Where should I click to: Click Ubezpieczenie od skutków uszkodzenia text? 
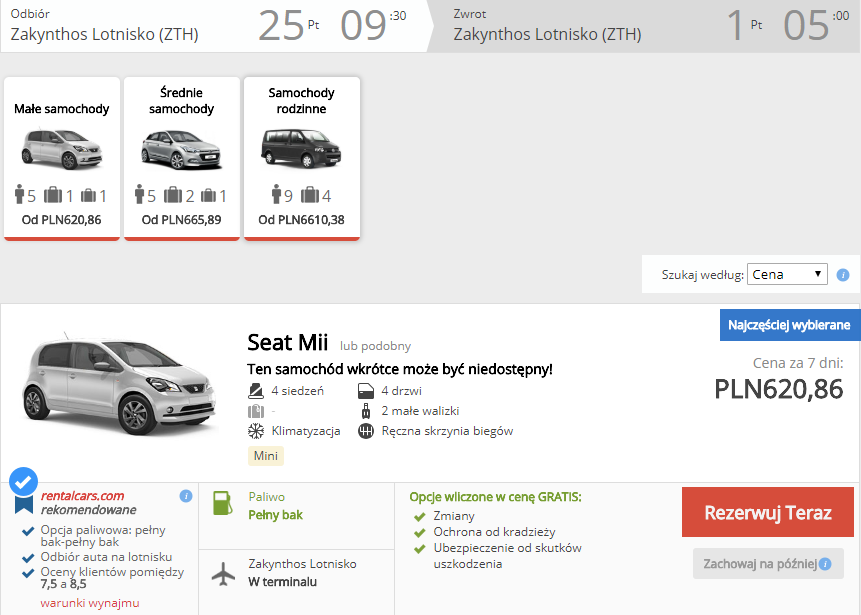click(507, 556)
